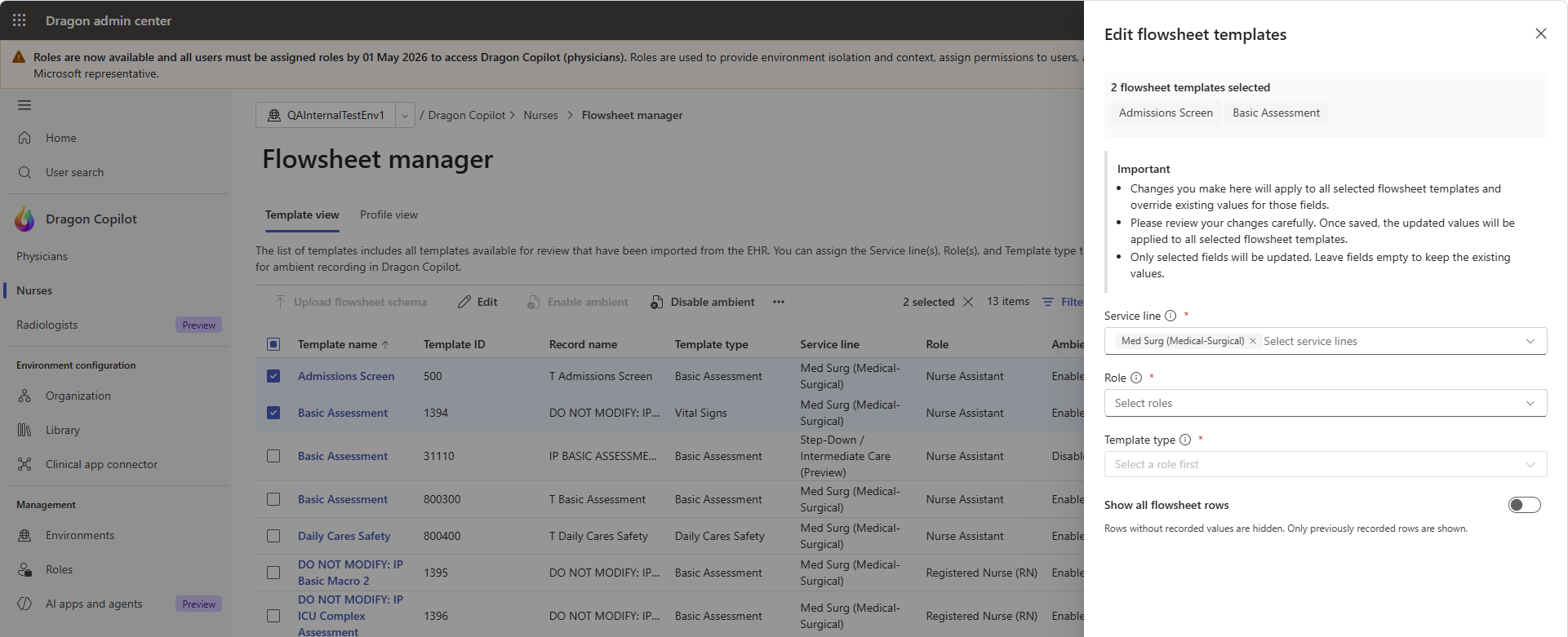Click the Edit pencil icon
This screenshot has width=1568, height=637.
coord(464,302)
